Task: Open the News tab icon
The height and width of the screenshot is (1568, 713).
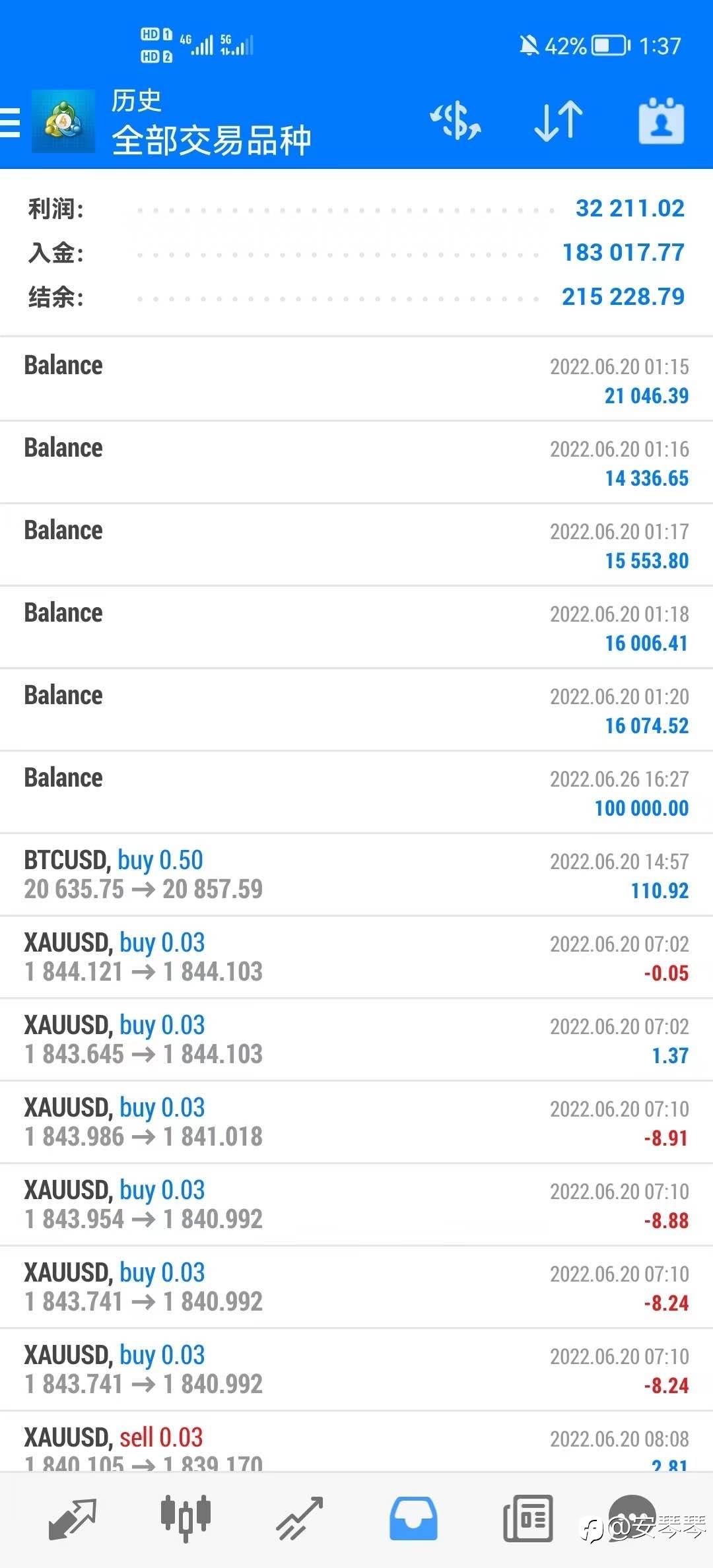Action: (x=527, y=1518)
